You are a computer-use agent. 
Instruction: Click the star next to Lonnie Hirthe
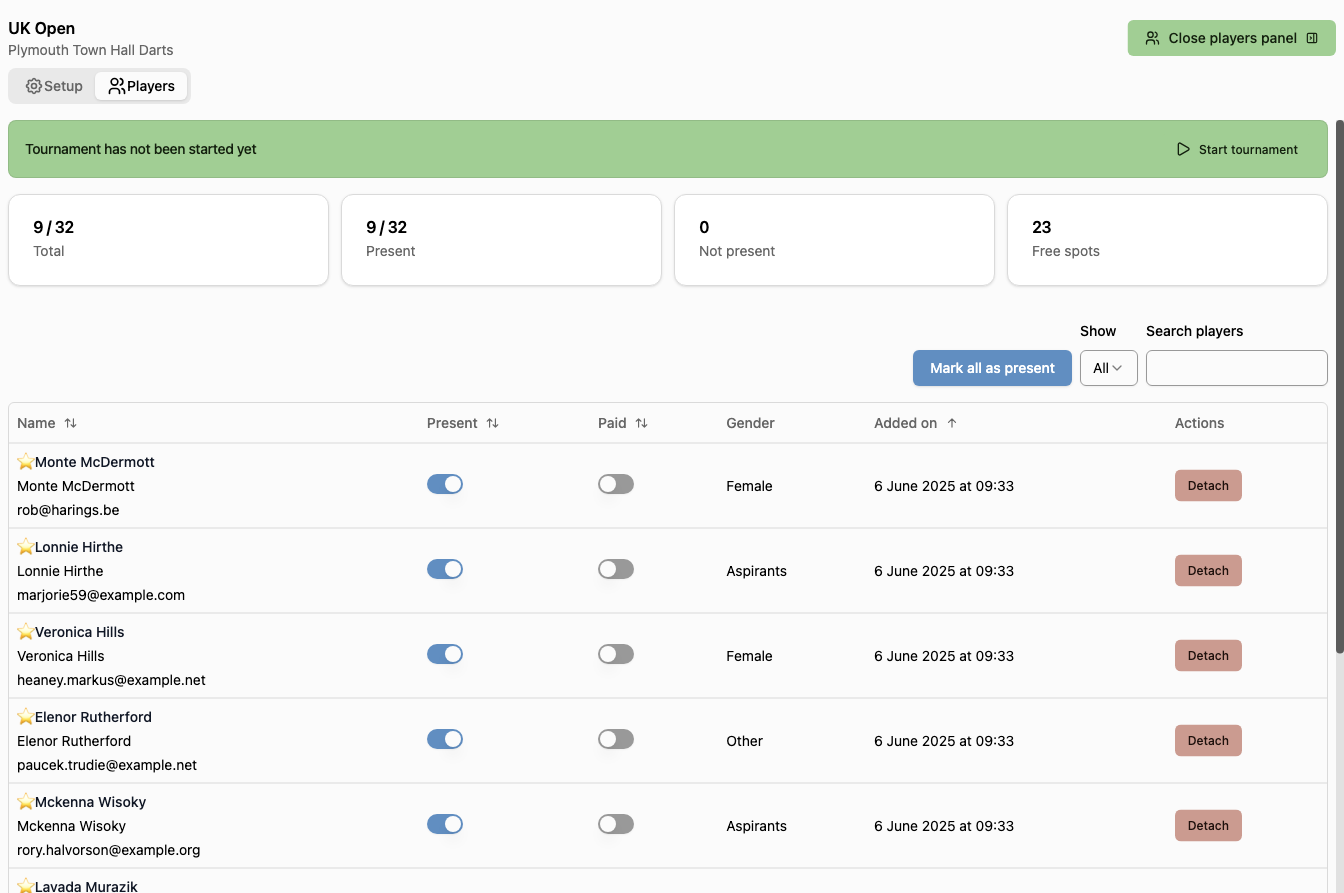point(26,547)
